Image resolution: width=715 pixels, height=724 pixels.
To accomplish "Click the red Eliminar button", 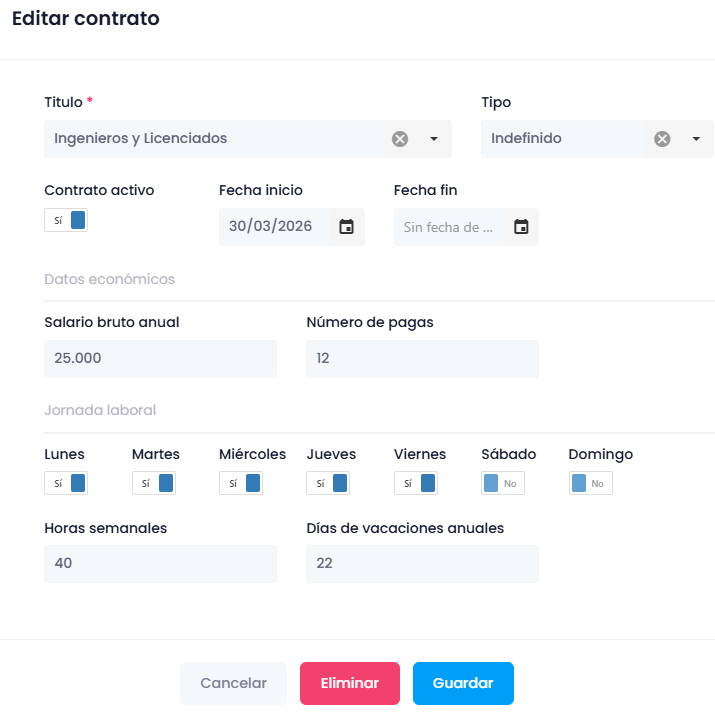I will pyautogui.click(x=350, y=683).
